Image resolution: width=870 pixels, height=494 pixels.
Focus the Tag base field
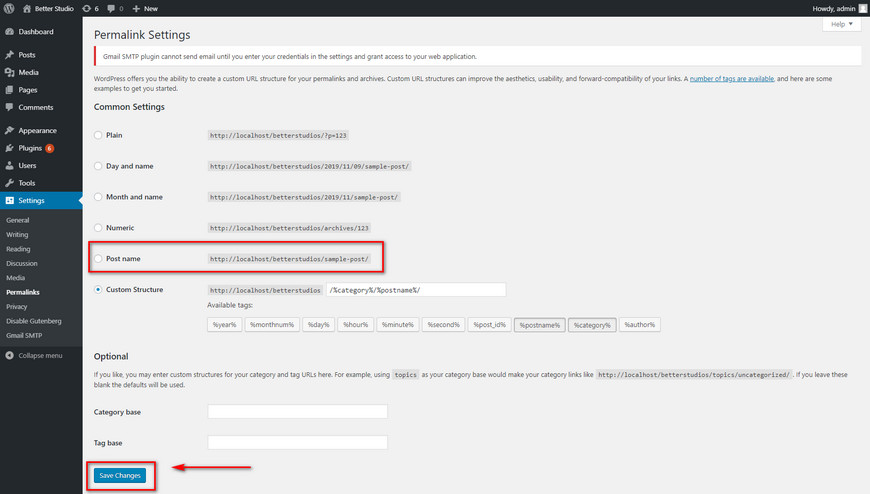pos(297,442)
